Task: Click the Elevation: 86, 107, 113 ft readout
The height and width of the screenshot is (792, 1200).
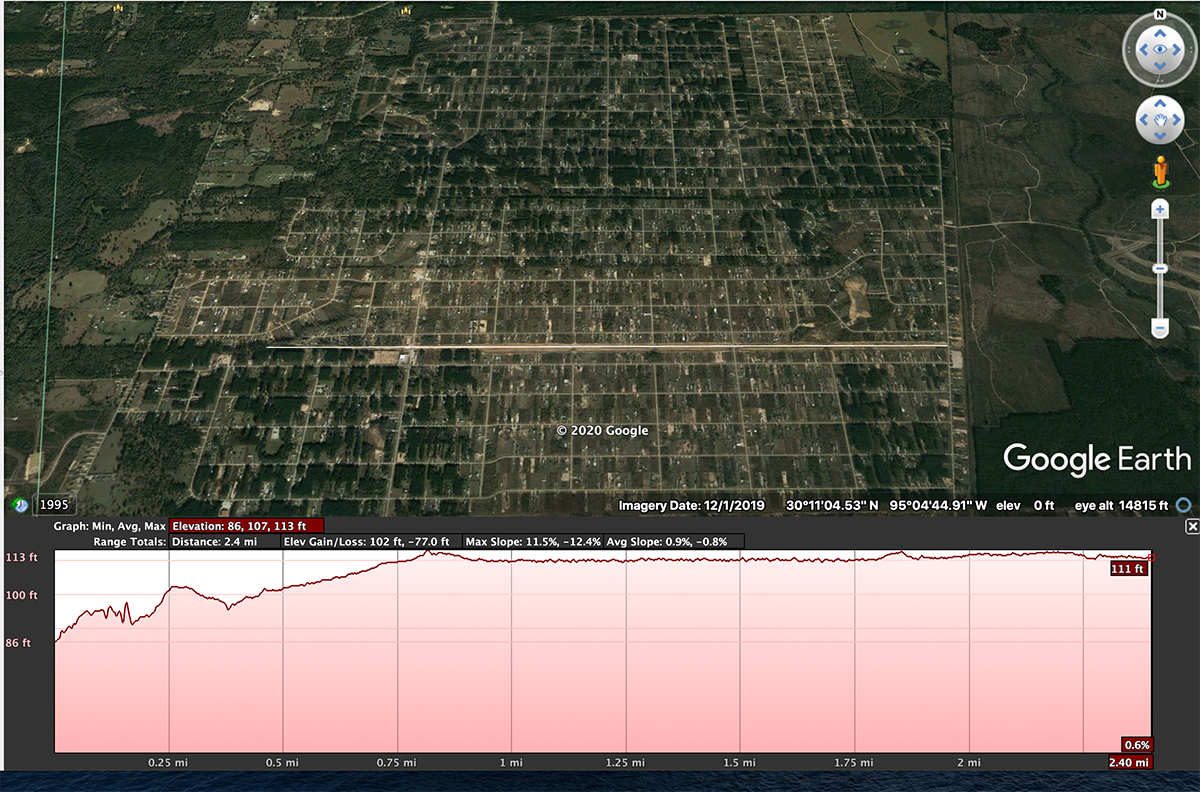Action: point(246,526)
